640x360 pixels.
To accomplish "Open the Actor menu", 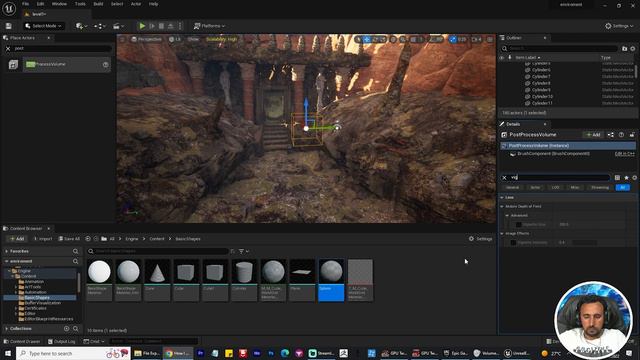I will click(136, 4).
